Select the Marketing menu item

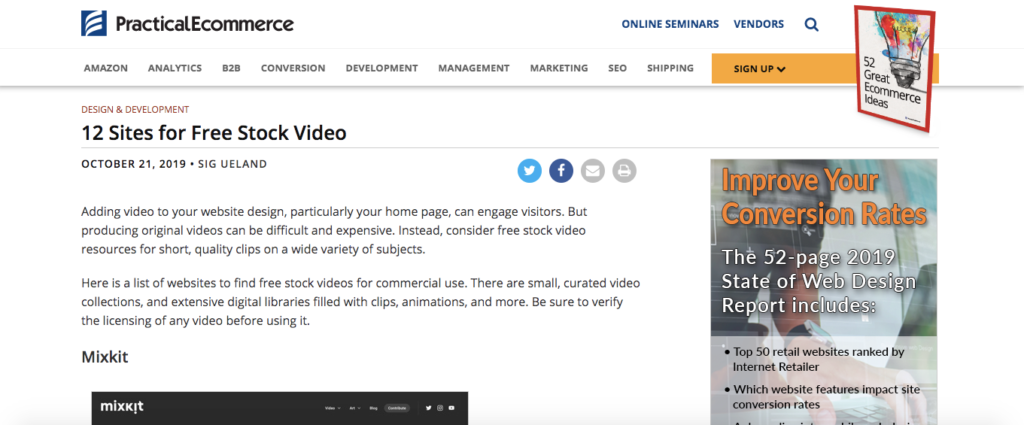(559, 68)
